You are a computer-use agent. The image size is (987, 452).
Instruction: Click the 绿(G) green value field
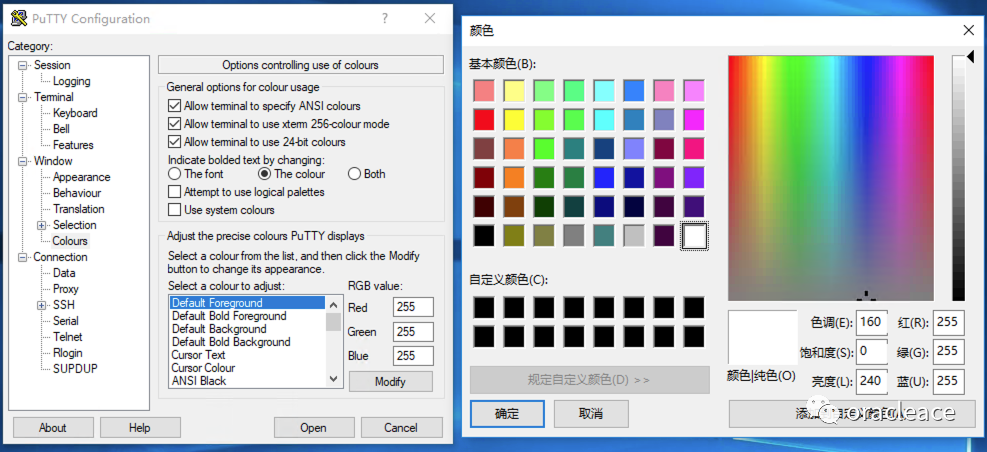pyautogui.click(x=949, y=351)
